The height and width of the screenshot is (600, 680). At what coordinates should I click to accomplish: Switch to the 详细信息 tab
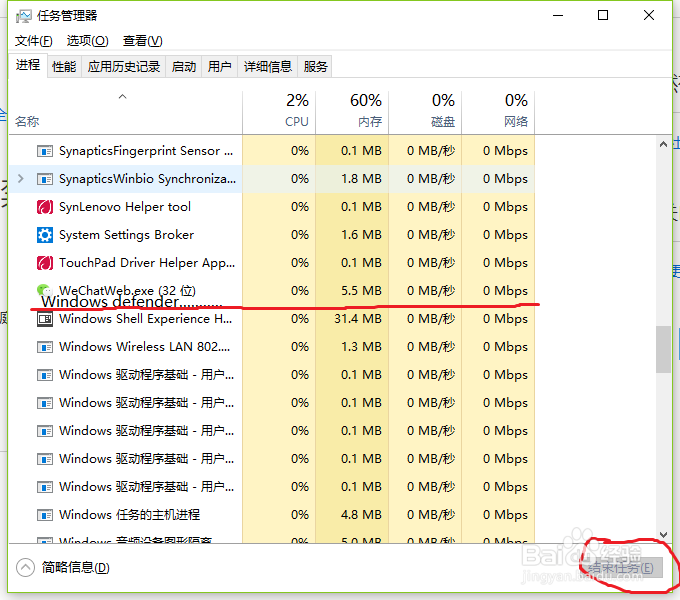pos(268,67)
